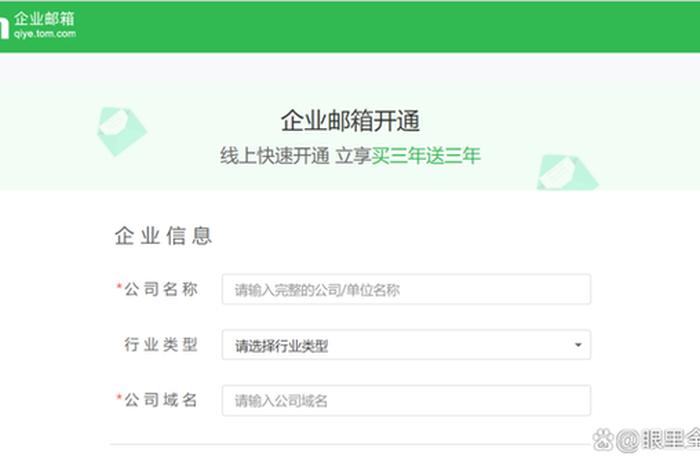The image size is (700, 470).
Task: Click the 企业邮箱开通 page title
Action: coord(350,122)
